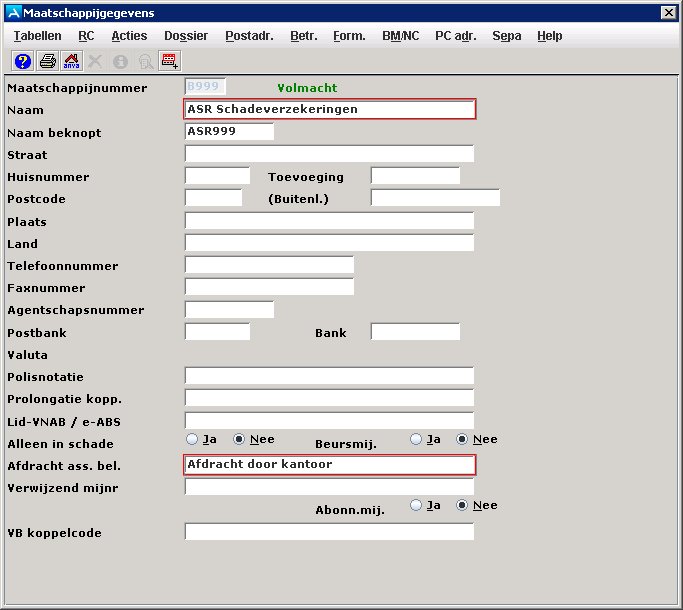This screenshot has width=683, height=610.
Task: Open the ANVA house icon
Action: (x=72, y=61)
